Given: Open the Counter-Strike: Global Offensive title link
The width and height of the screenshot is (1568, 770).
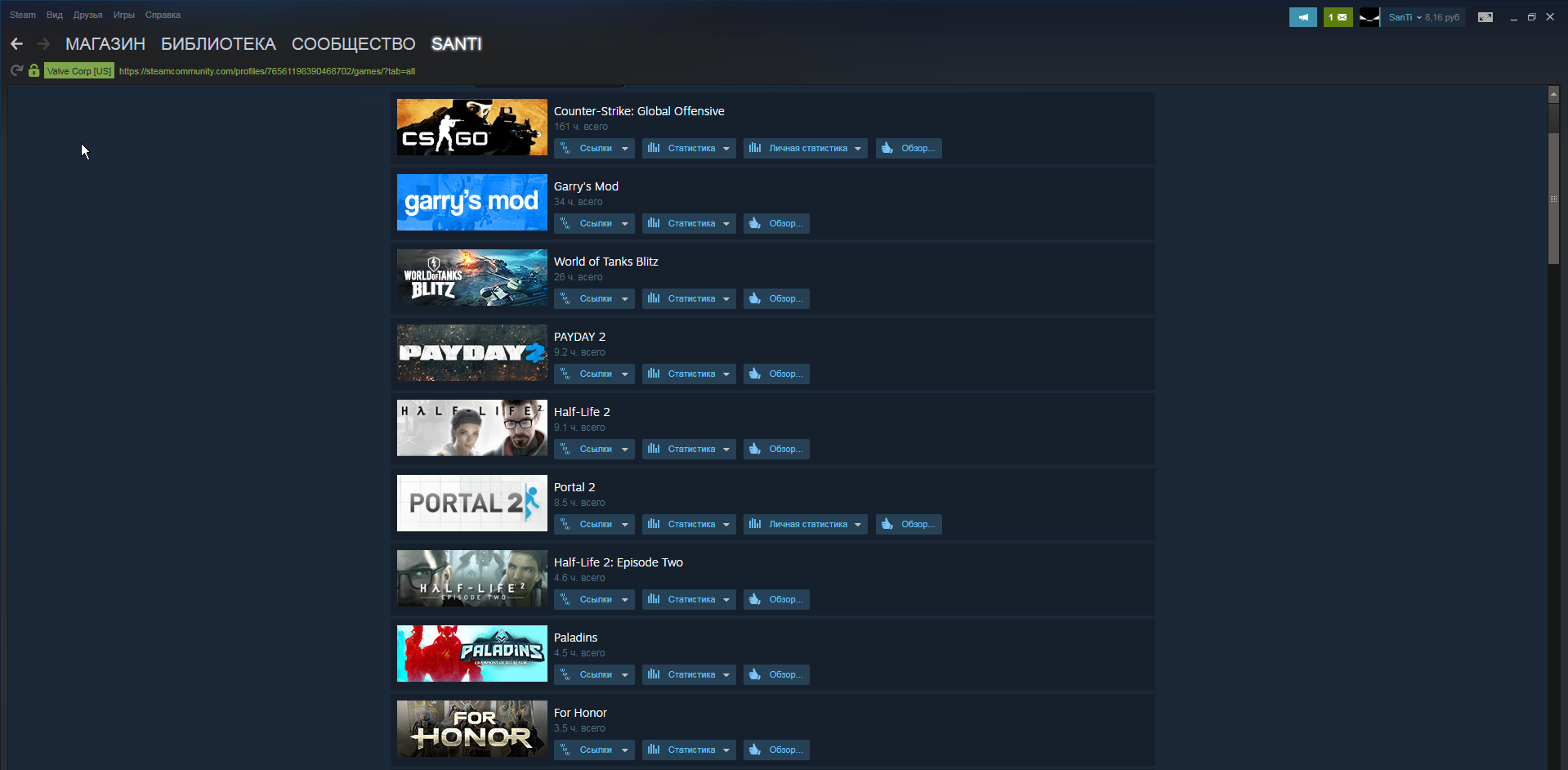Looking at the screenshot, I should 639,111.
